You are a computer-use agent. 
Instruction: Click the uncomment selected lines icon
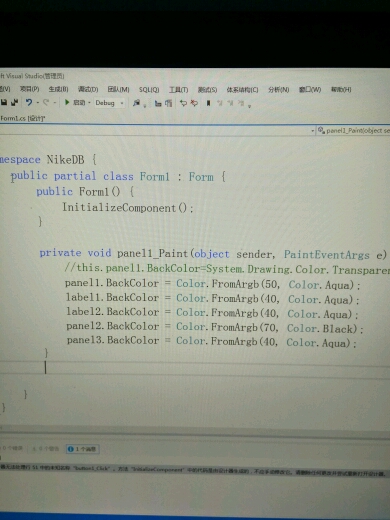click(x=194, y=103)
